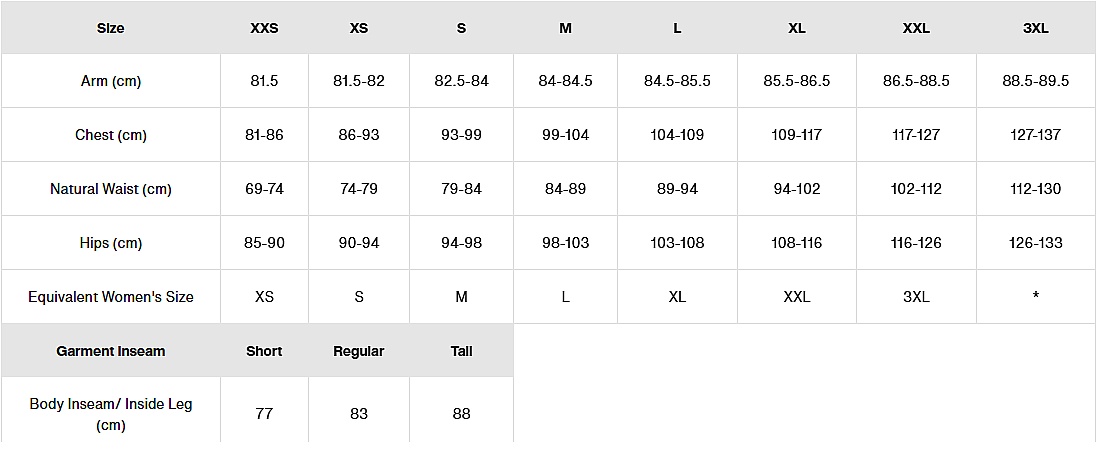Select the 3XL column header
1102x453 pixels.
[1035, 28]
